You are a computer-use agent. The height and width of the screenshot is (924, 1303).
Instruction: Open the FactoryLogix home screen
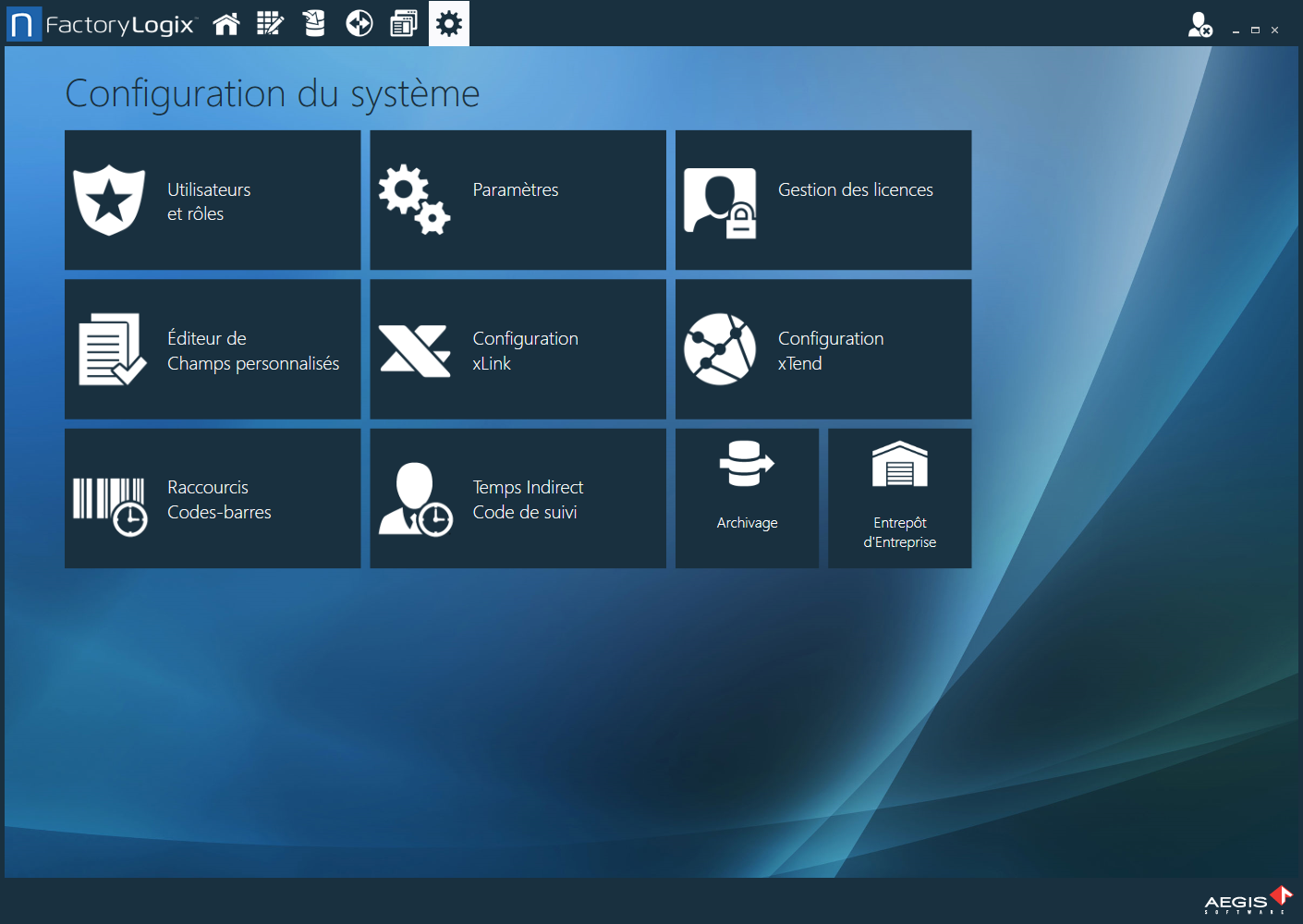click(225, 23)
